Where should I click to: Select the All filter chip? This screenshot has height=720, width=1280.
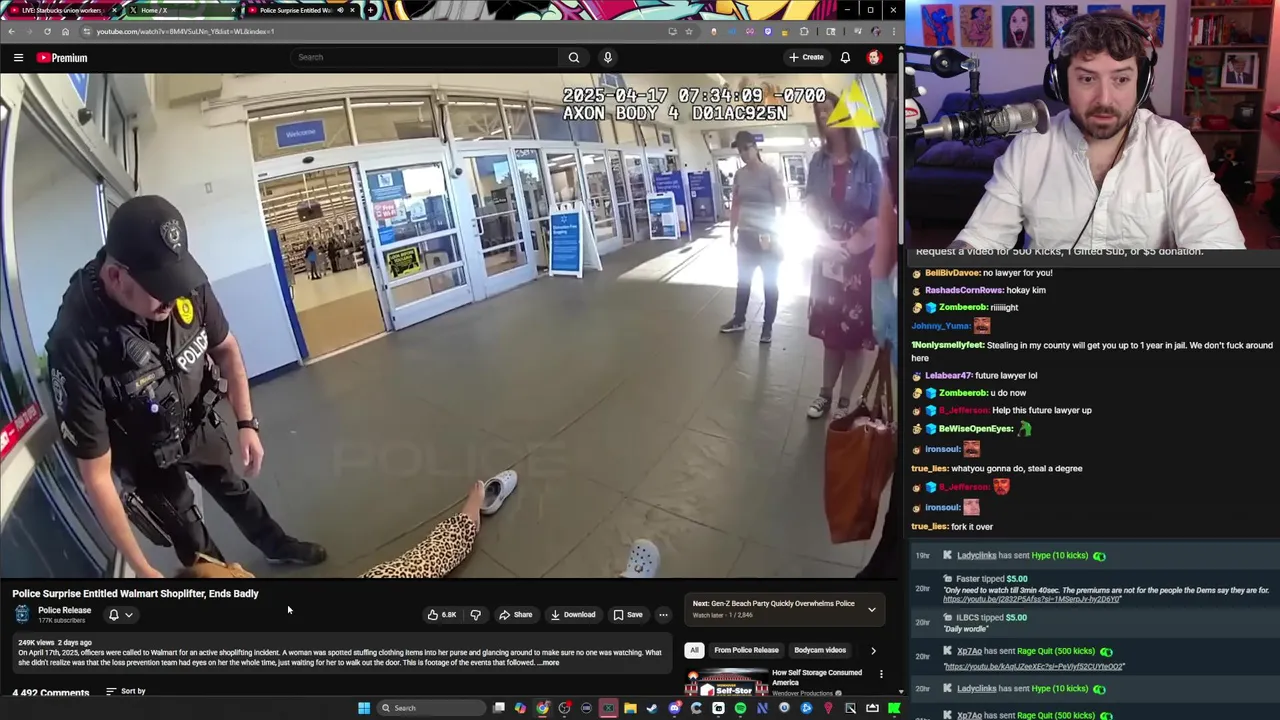(694, 650)
